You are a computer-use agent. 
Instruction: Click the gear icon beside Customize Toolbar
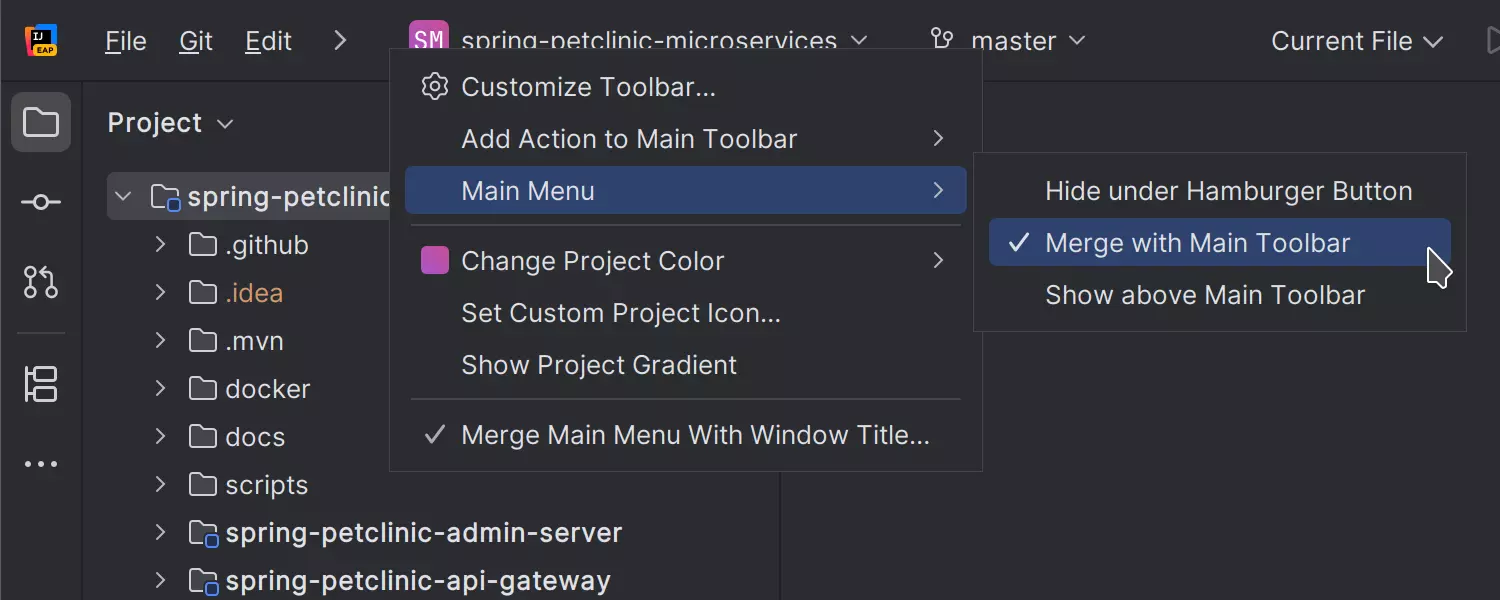pos(434,86)
